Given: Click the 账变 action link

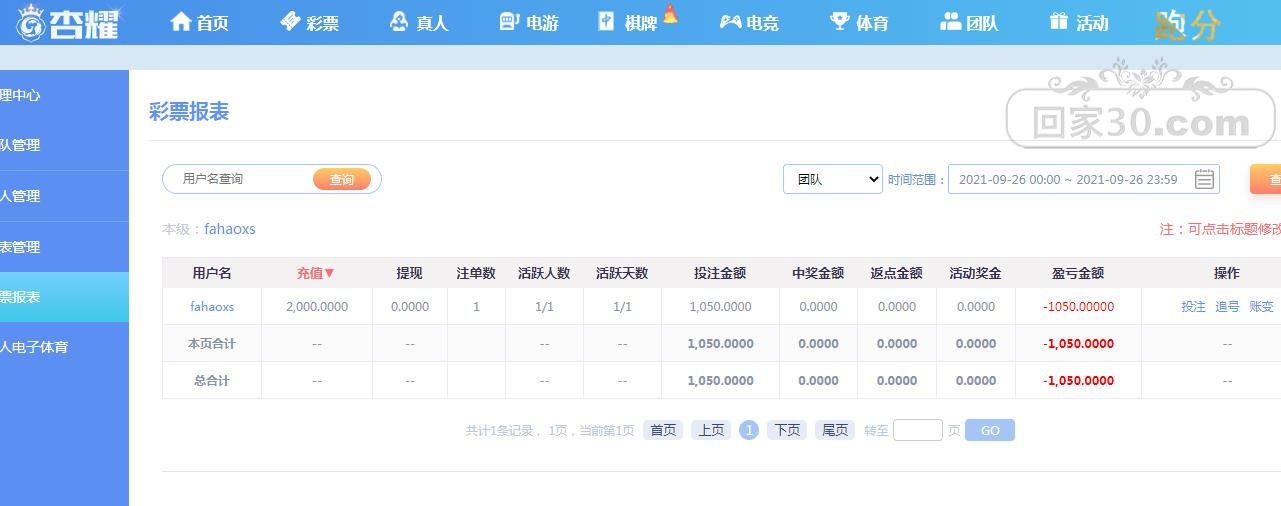Looking at the screenshot, I should 1261,307.
